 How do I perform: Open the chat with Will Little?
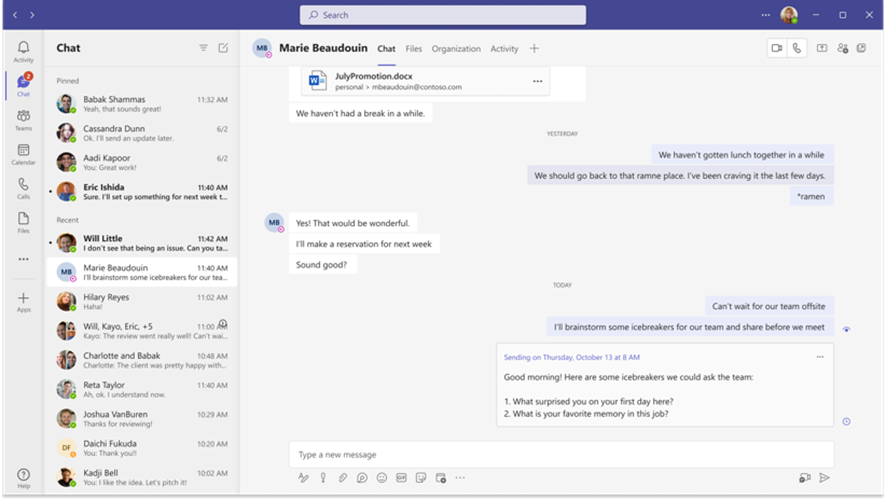point(142,243)
